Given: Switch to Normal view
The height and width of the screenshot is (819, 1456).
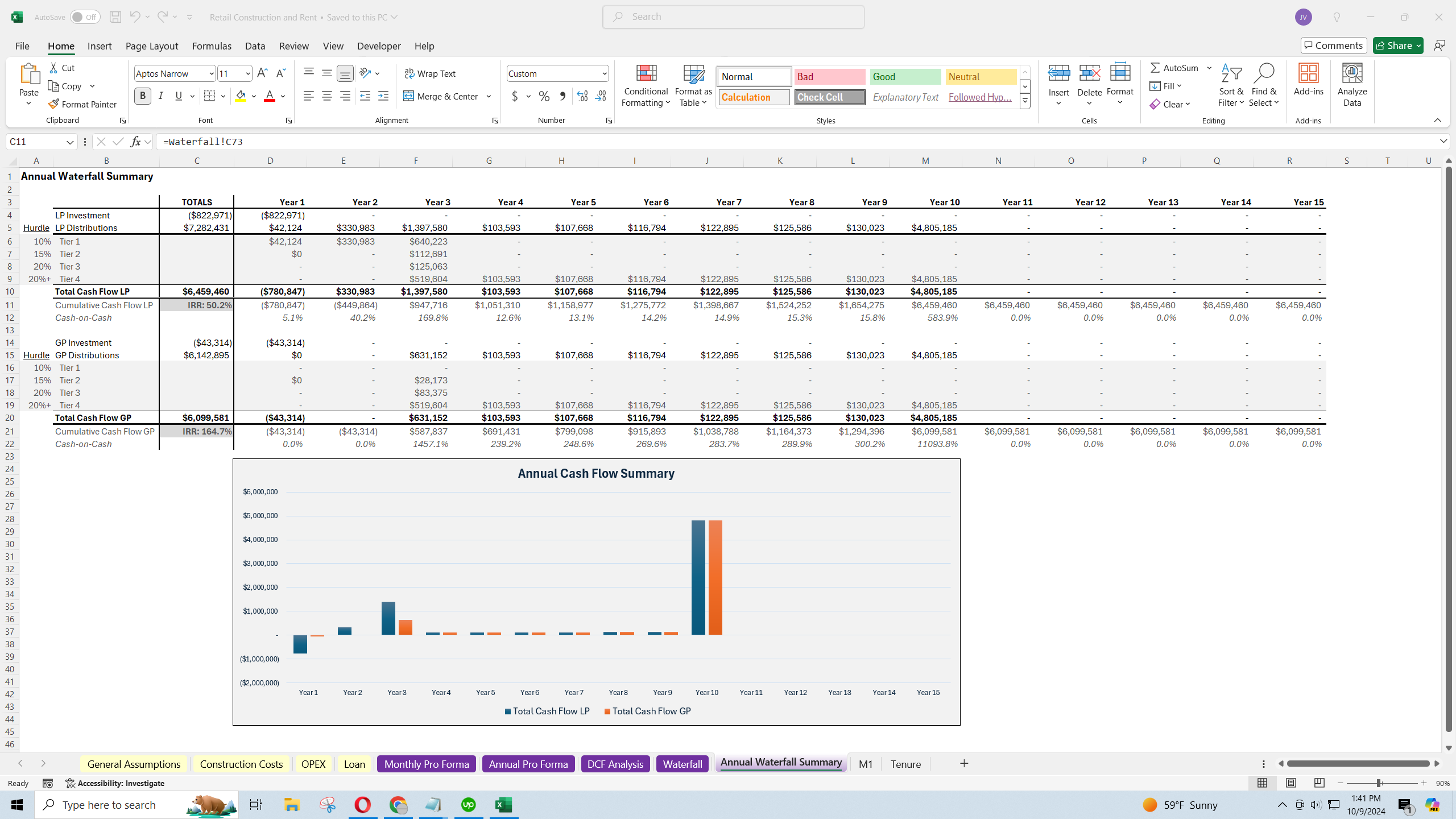Looking at the screenshot, I should (1262, 783).
